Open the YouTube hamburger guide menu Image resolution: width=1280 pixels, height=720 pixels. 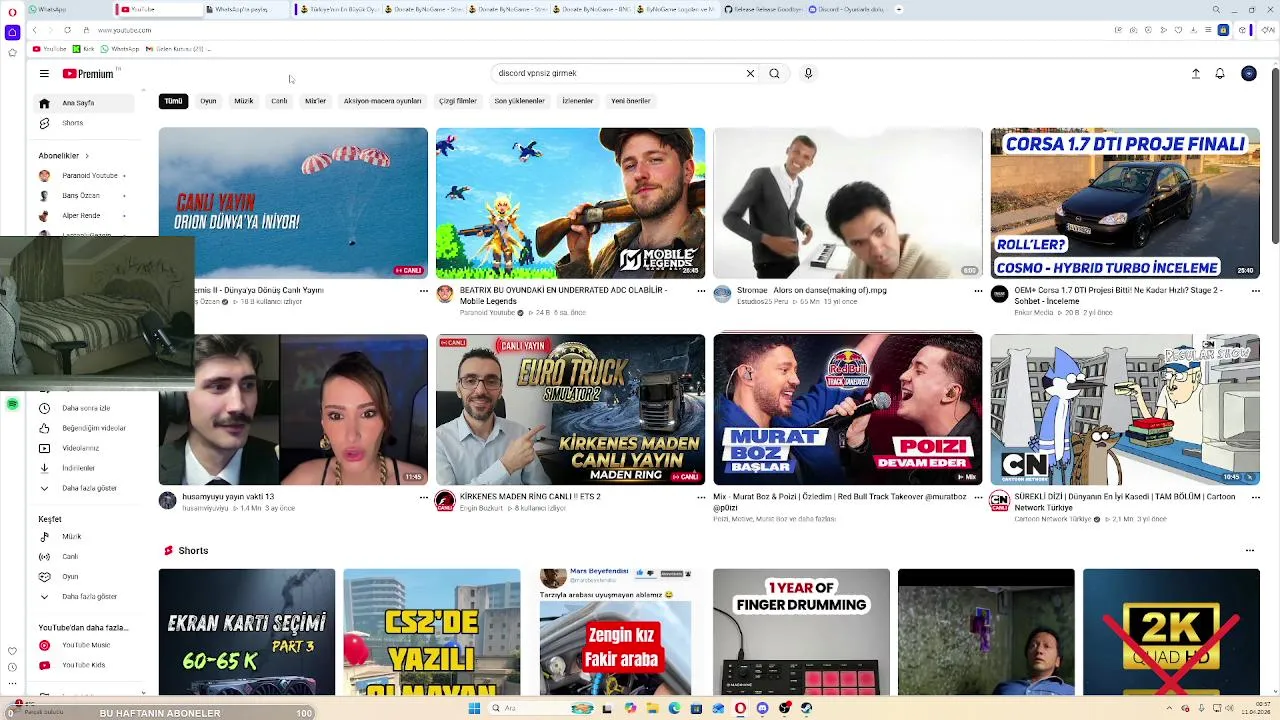pyautogui.click(x=44, y=73)
